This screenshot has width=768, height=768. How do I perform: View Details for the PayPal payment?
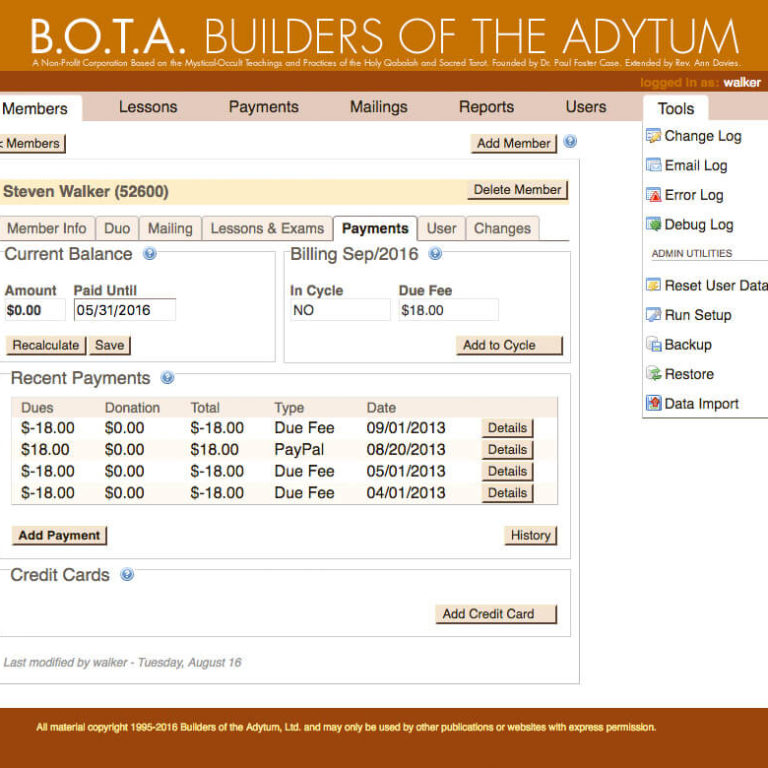pyautogui.click(x=507, y=450)
